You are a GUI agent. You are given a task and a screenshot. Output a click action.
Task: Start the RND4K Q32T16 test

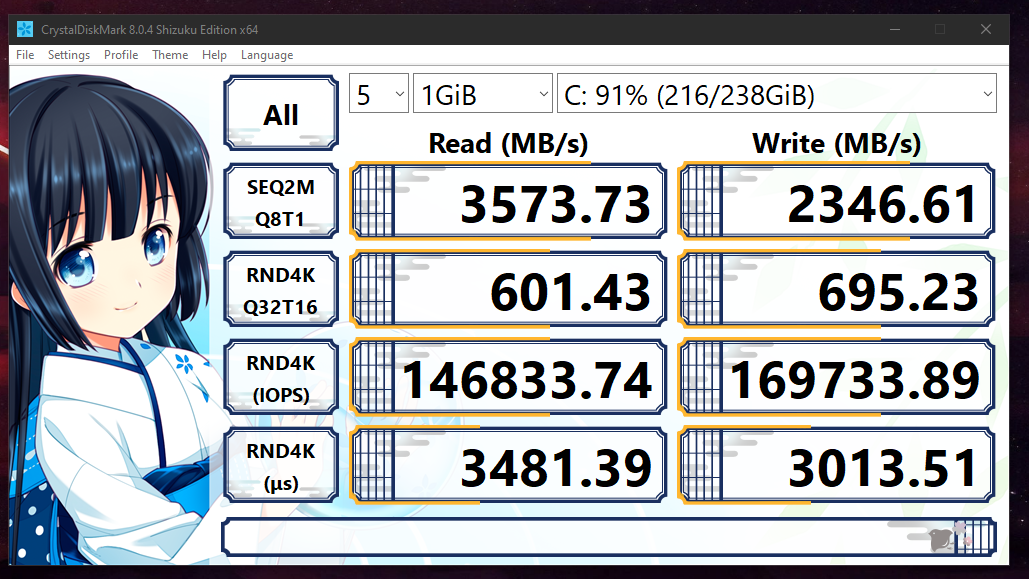pyautogui.click(x=281, y=290)
